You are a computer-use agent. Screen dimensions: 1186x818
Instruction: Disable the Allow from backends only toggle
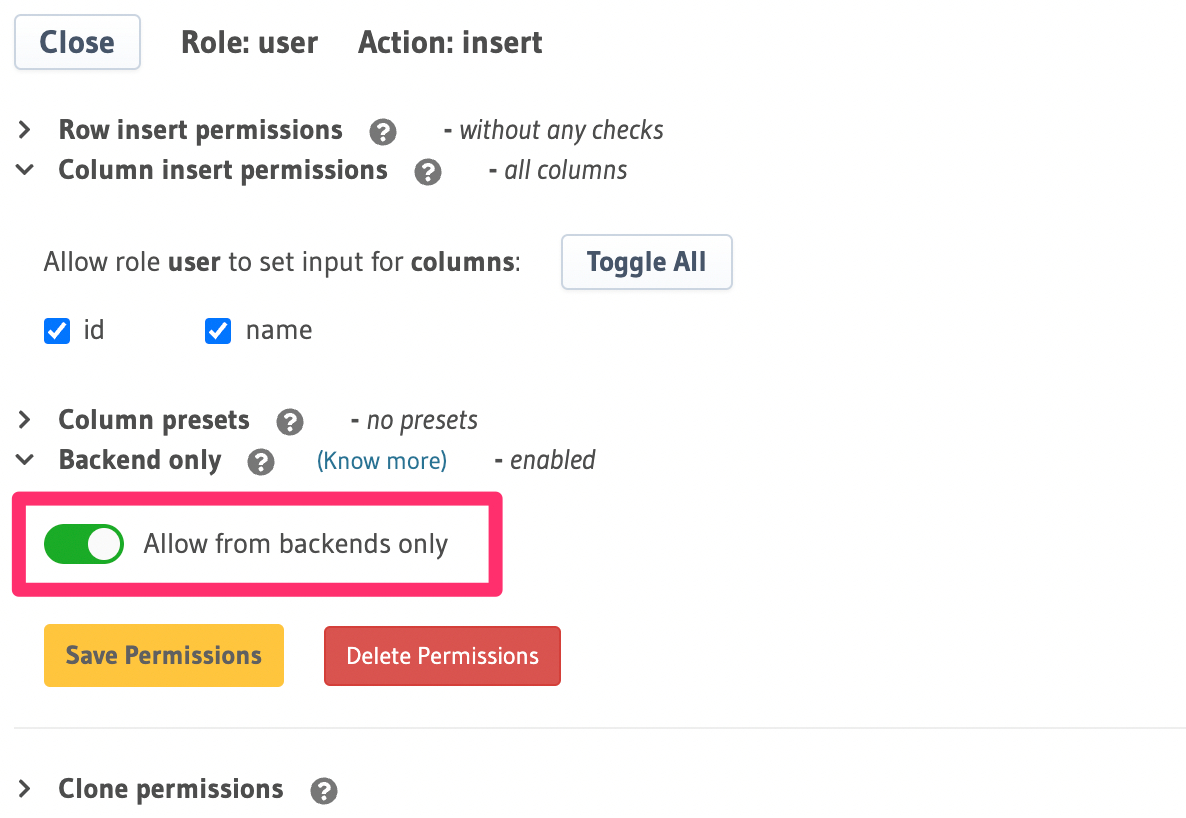pyautogui.click(x=84, y=544)
